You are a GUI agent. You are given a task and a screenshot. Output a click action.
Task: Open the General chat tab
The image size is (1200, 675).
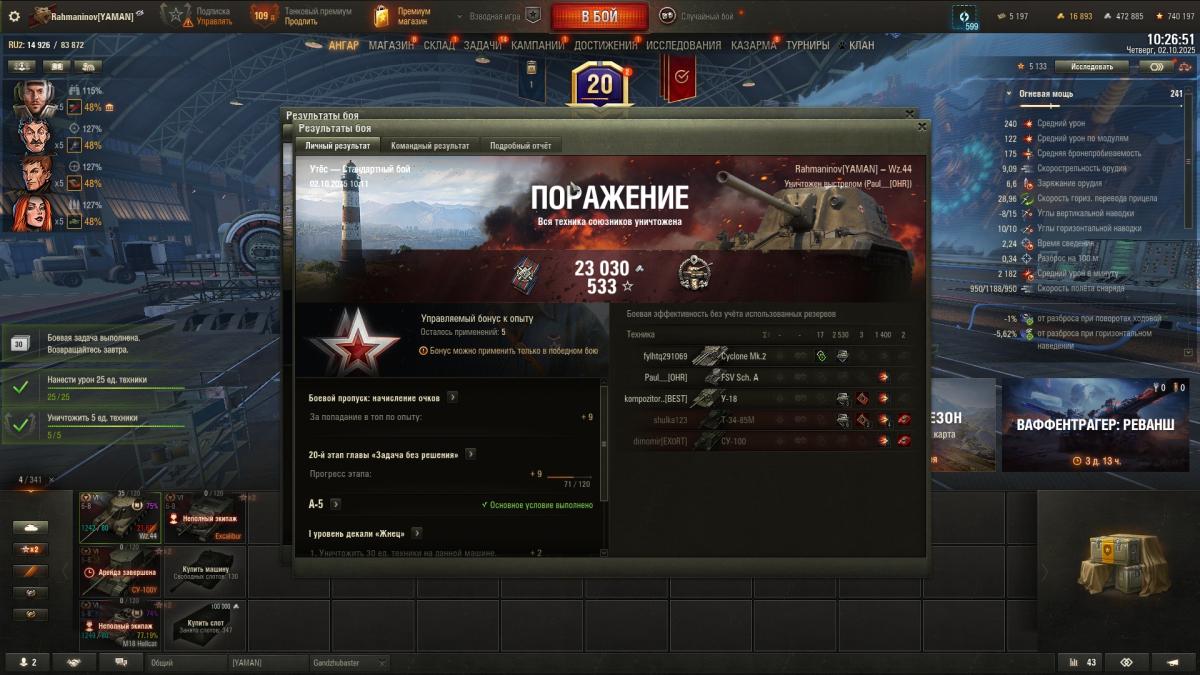tap(185, 662)
